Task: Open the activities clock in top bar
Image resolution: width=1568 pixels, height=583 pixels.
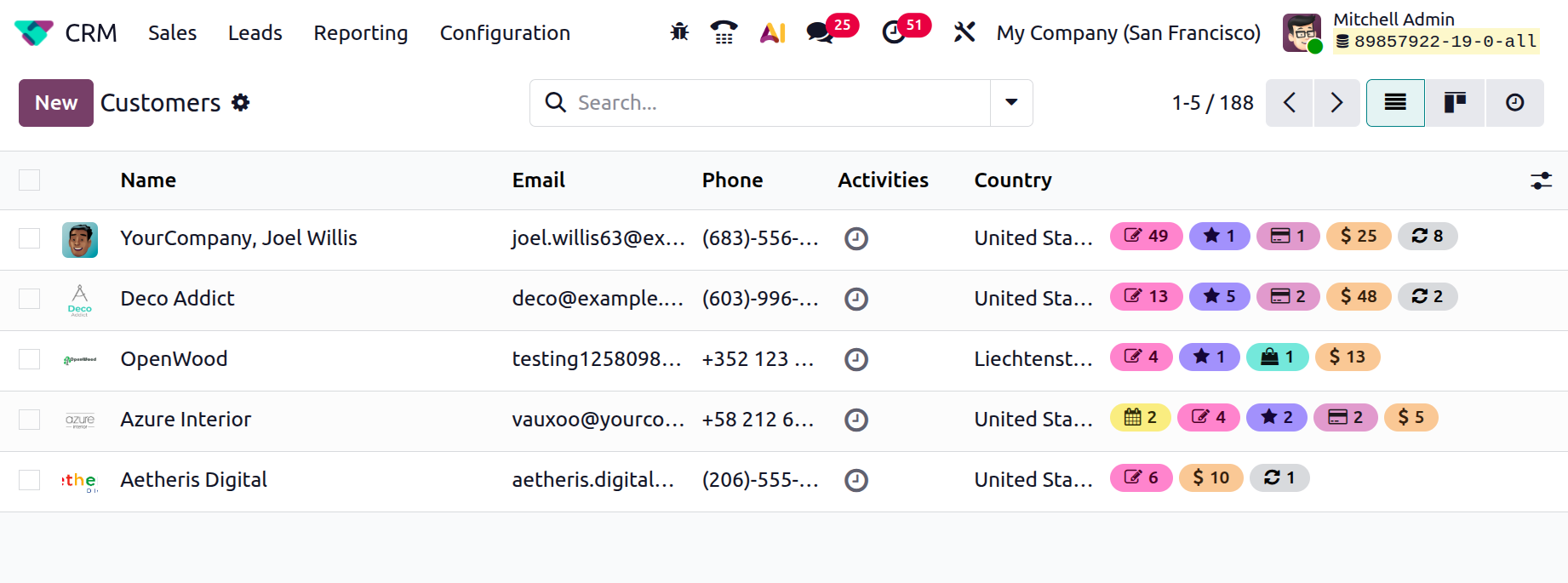Action: pos(893,32)
